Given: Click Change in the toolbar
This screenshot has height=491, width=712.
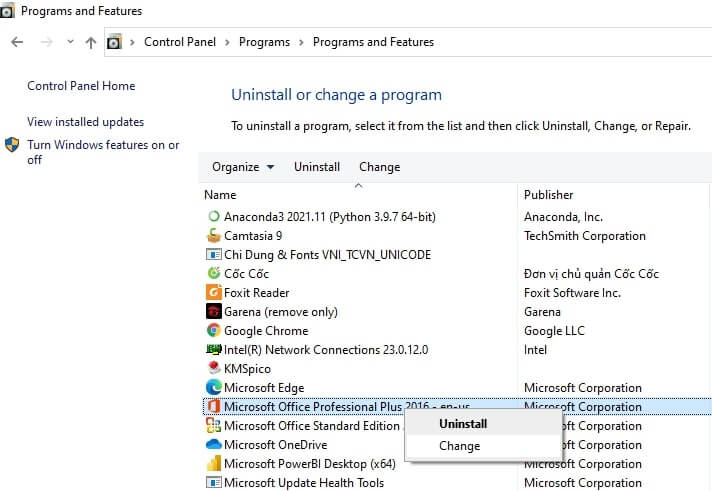Looking at the screenshot, I should (x=380, y=167).
